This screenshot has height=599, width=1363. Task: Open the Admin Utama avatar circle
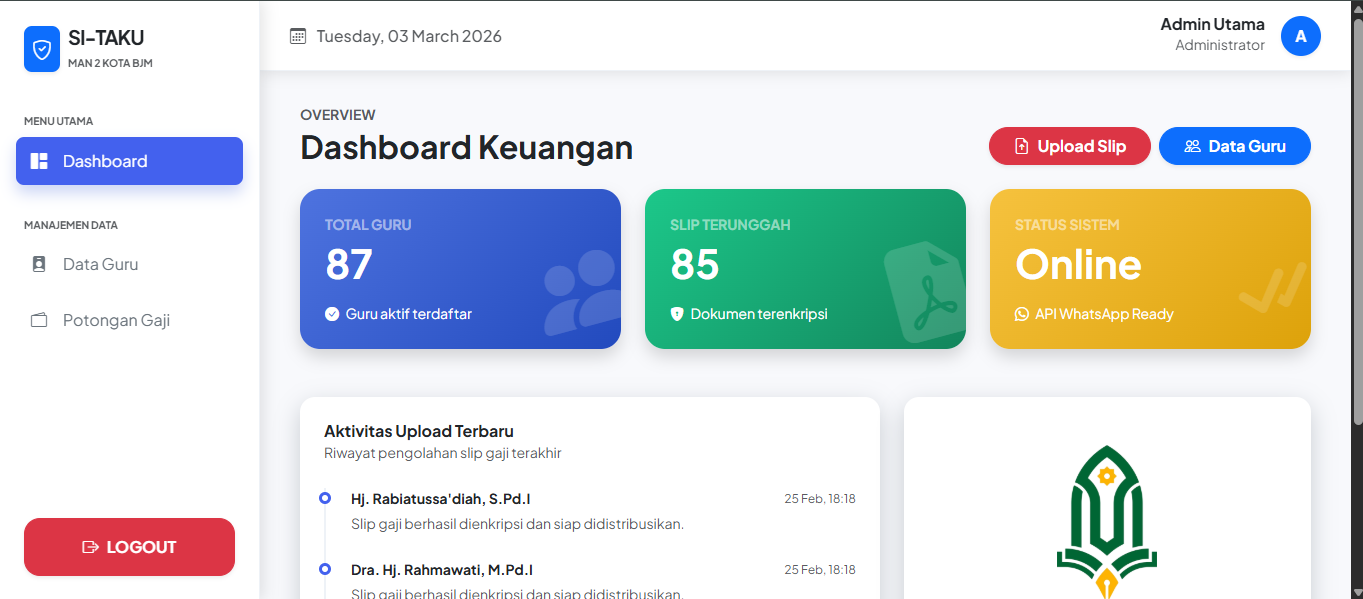tap(1300, 36)
